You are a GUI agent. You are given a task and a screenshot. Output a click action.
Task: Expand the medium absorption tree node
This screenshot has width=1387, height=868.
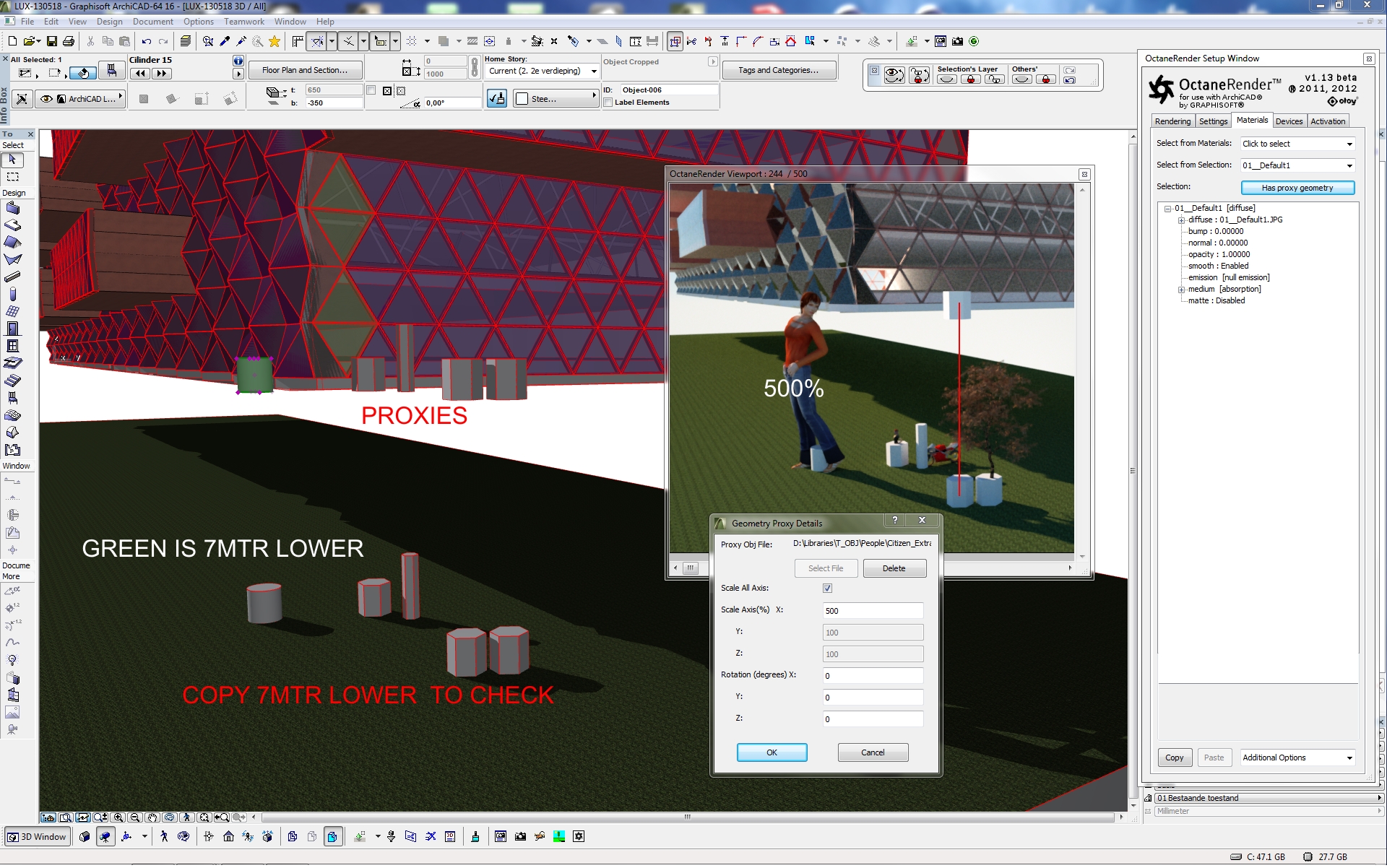[1181, 290]
